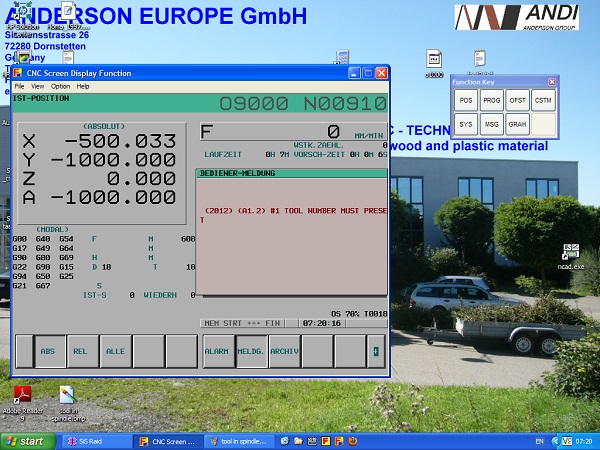Launch Firefox from the quick launch bar
Image resolution: width=600 pixels, height=450 pixels.
point(352,441)
